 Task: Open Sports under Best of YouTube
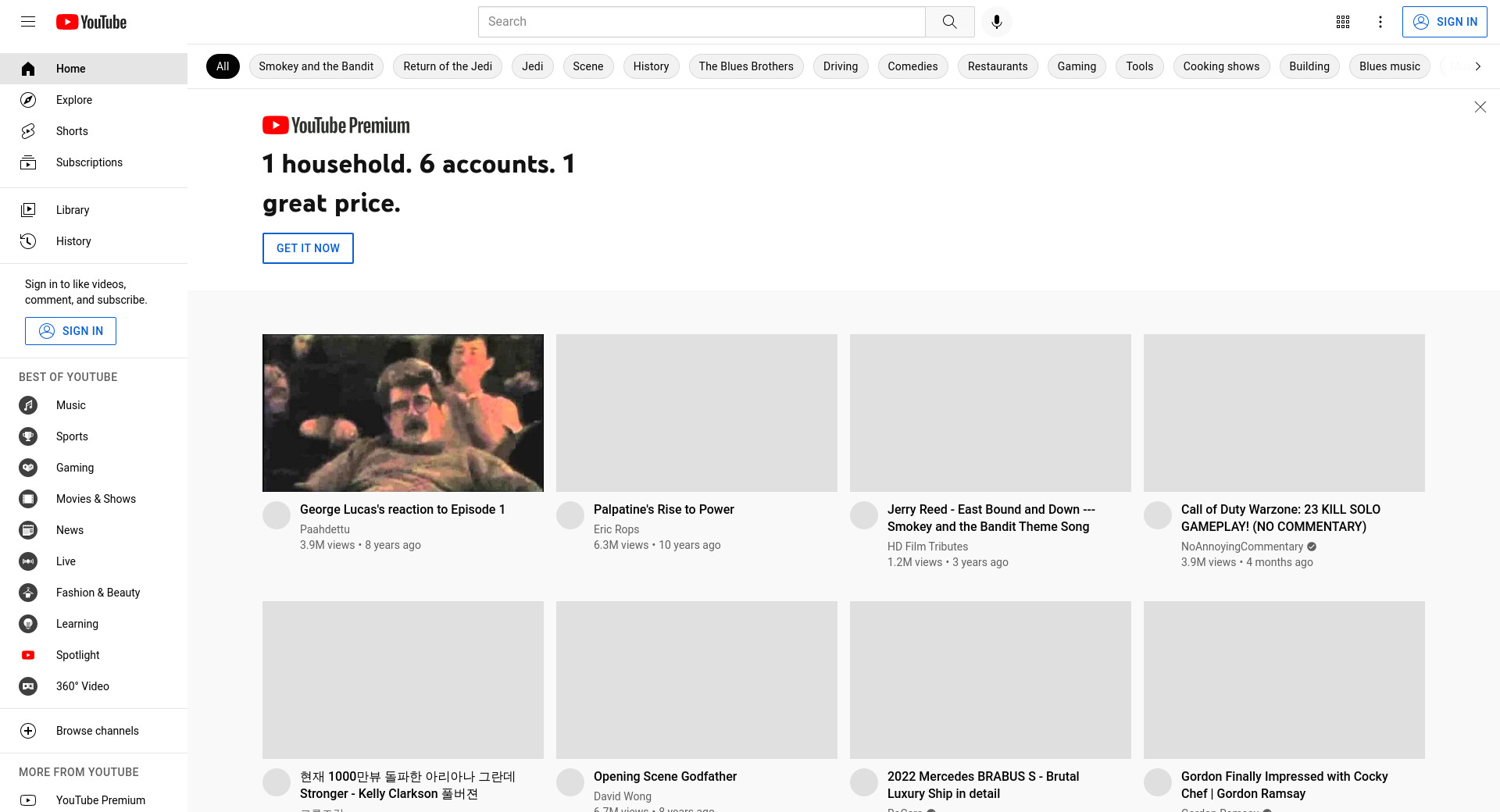pos(94,436)
